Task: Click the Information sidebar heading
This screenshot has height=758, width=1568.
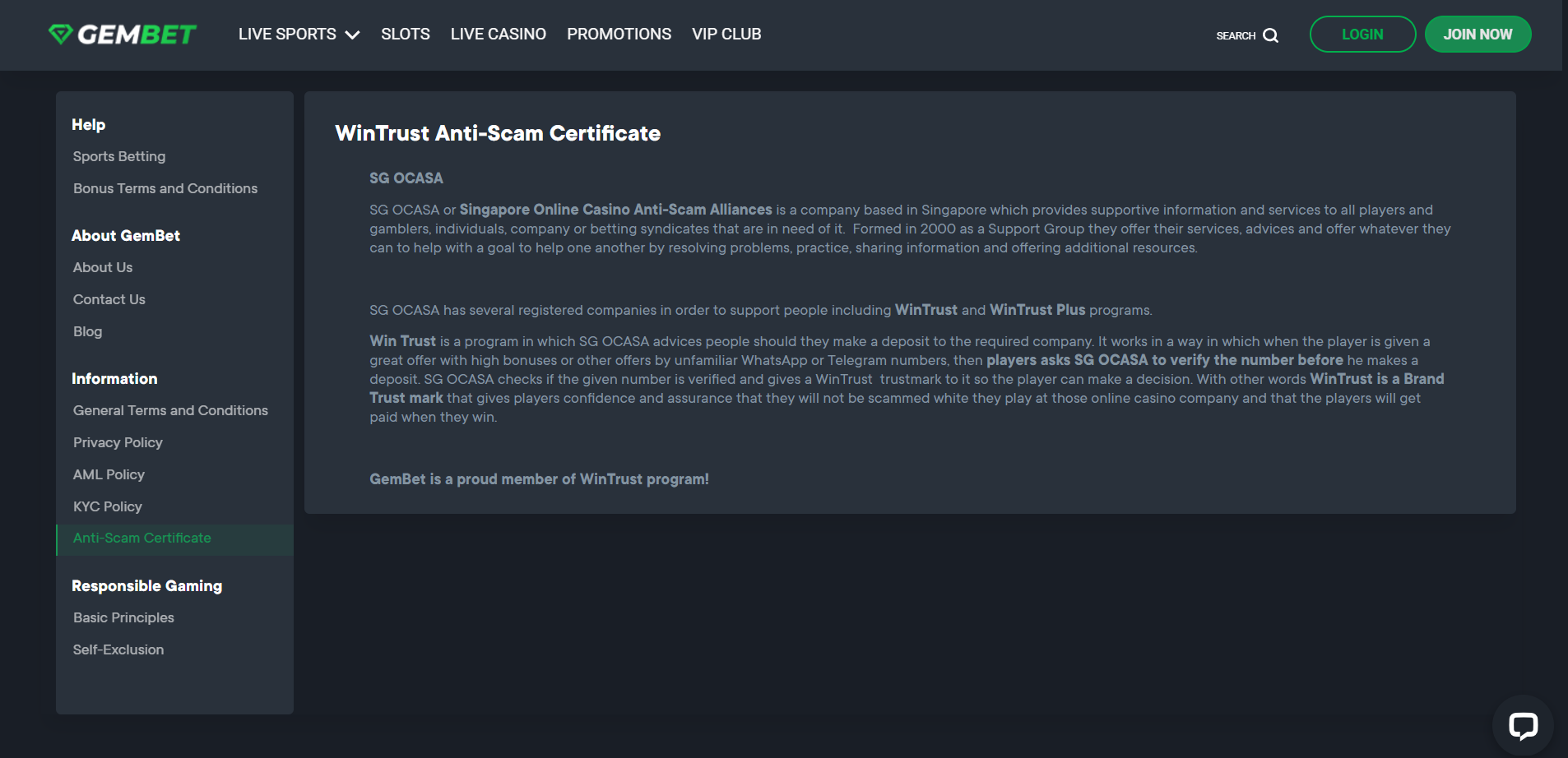Action: point(114,379)
